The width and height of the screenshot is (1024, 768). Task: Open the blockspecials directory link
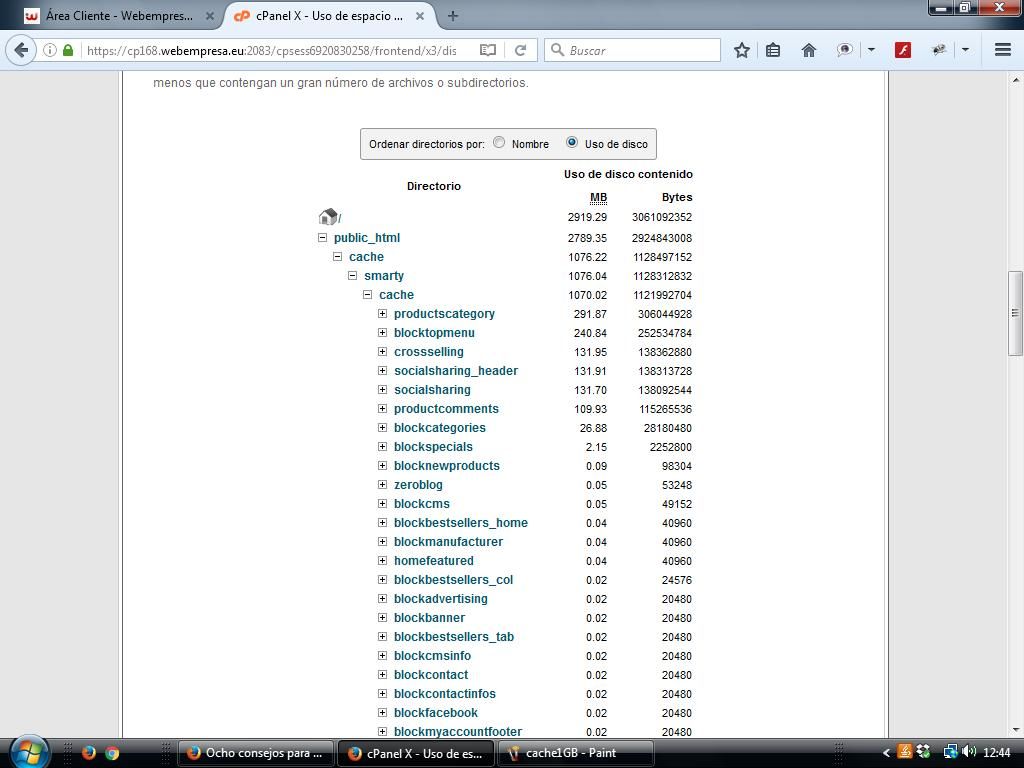tap(433, 447)
